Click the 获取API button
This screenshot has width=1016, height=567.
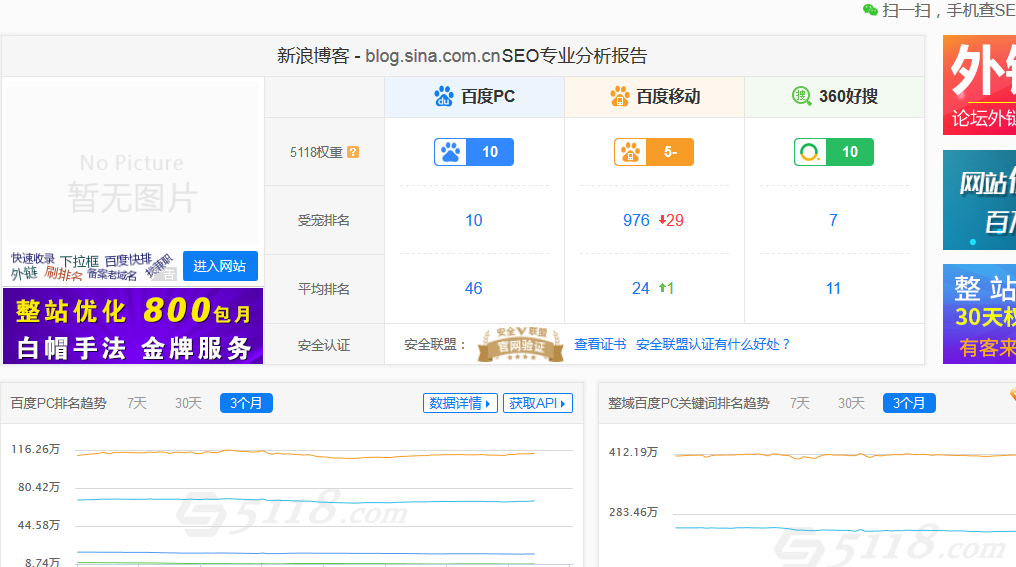tap(538, 403)
